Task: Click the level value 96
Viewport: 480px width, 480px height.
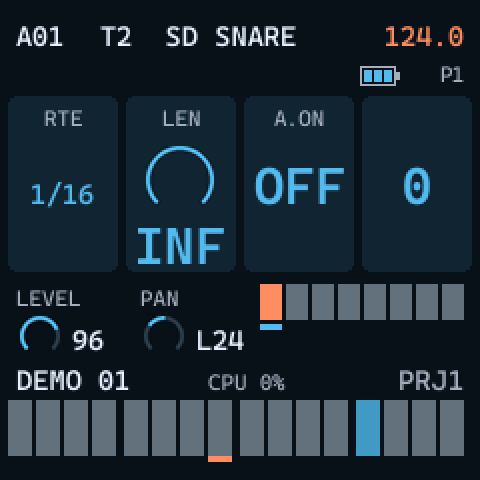Action: [x=88, y=340]
